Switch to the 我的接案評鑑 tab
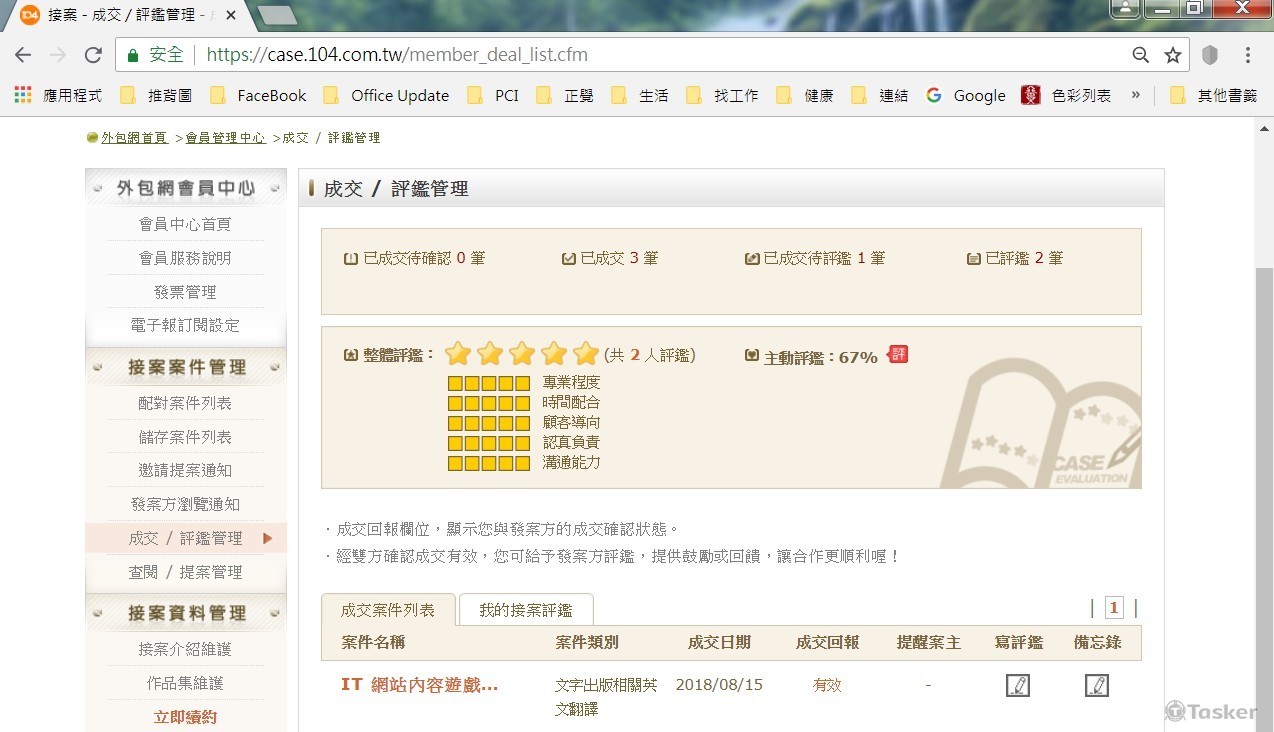This screenshot has width=1274, height=732. pyautogui.click(x=525, y=610)
